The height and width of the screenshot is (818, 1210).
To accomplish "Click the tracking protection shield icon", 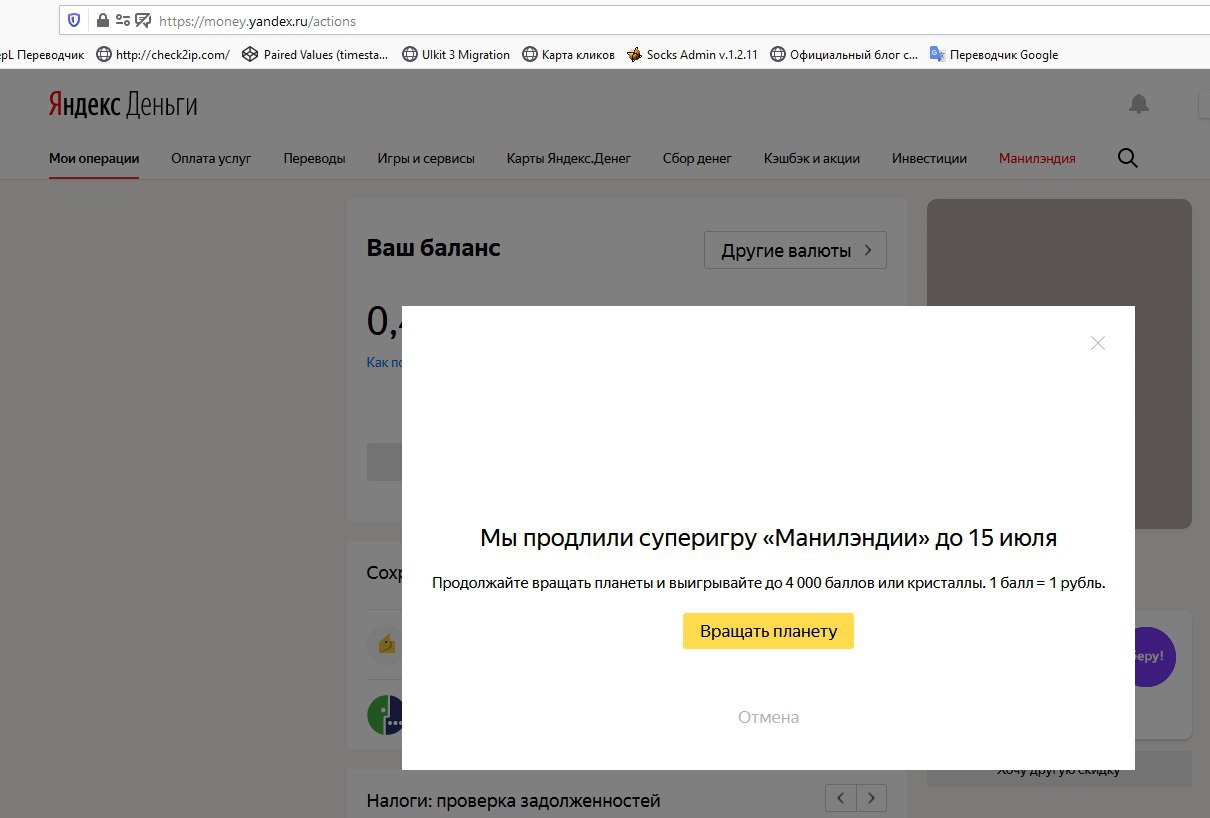I will coord(74,20).
